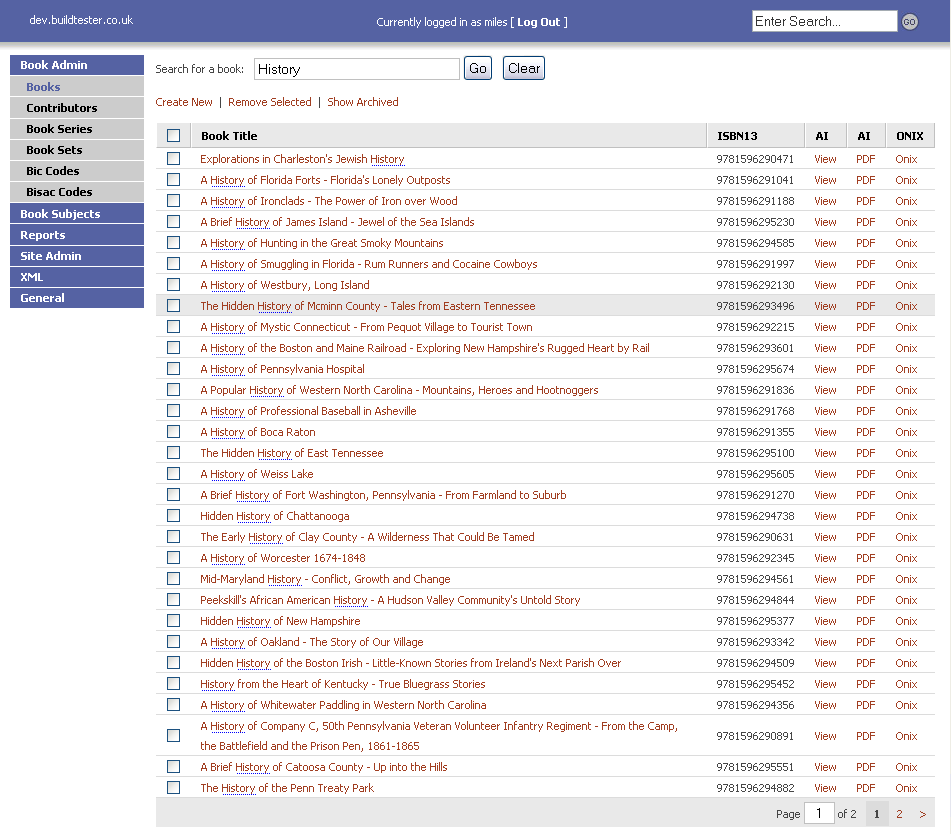Click Onix for A History of Oakland row
The width and height of the screenshot is (951, 834).
click(906, 642)
